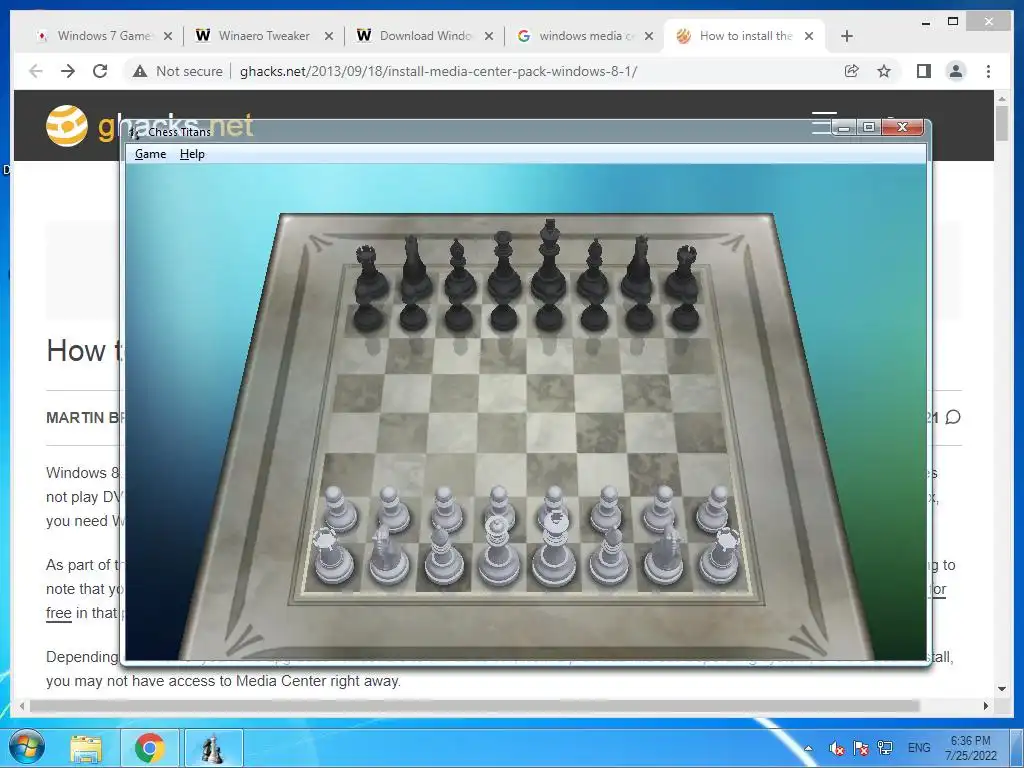1024x768 pixels.
Task: Open a new Chrome tab
Action: click(x=847, y=36)
